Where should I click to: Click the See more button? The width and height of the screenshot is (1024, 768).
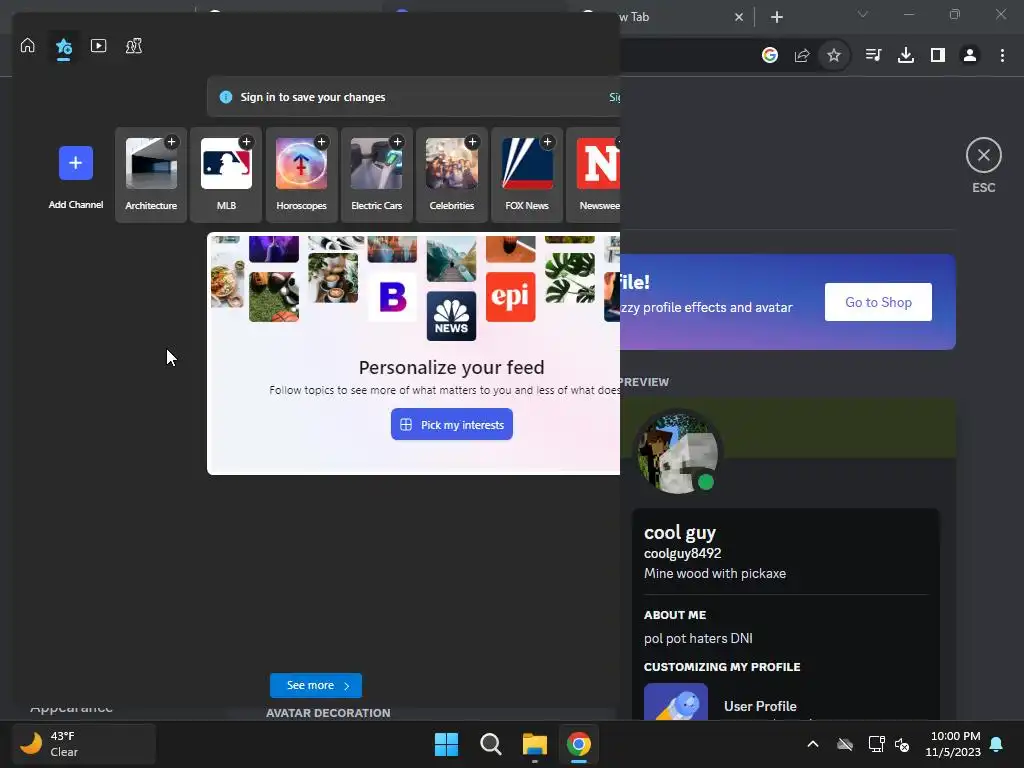[x=316, y=685]
